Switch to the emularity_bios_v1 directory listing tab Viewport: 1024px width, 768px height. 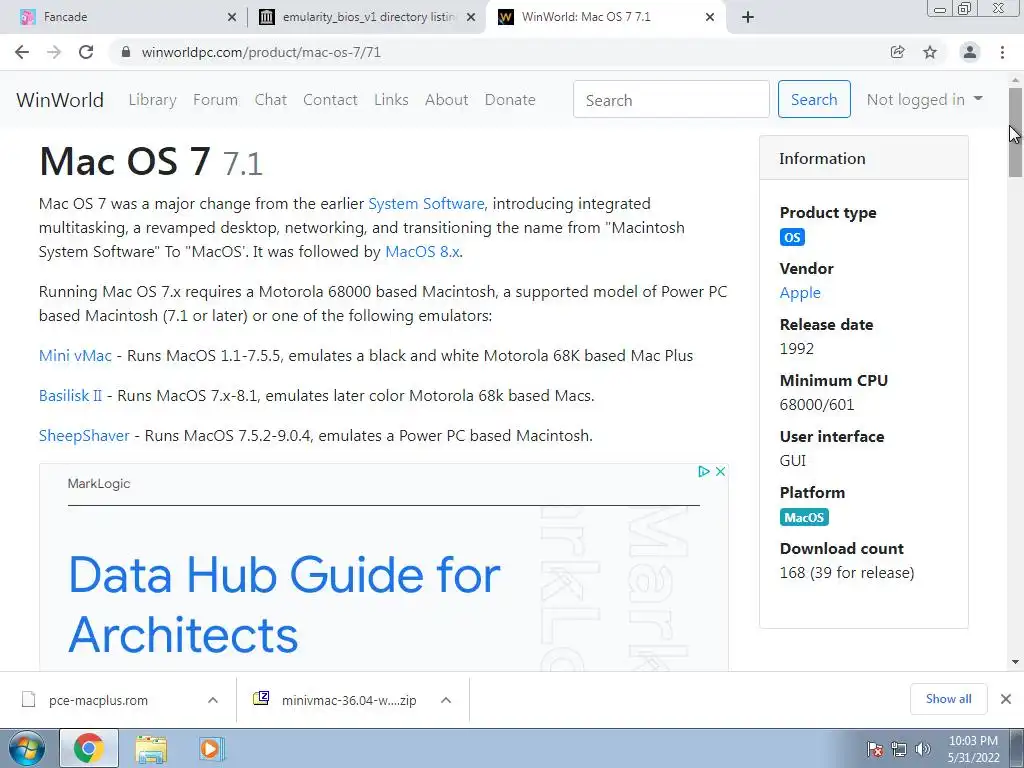[x=369, y=17]
